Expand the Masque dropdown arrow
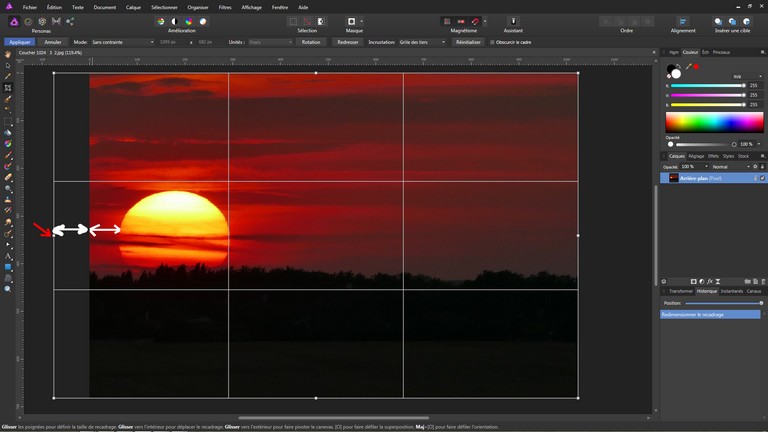Screen dimensions: 768x432 (361, 22)
